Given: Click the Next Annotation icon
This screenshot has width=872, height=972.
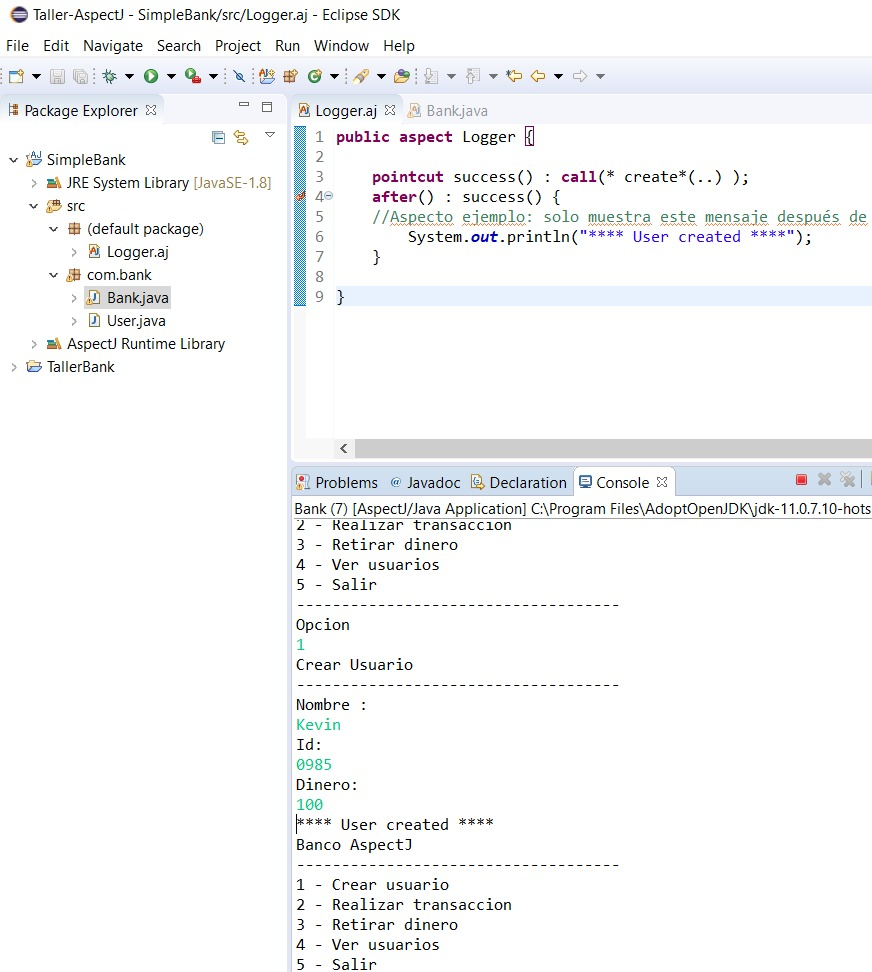Looking at the screenshot, I should pyautogui.click(x=431, y=76).
